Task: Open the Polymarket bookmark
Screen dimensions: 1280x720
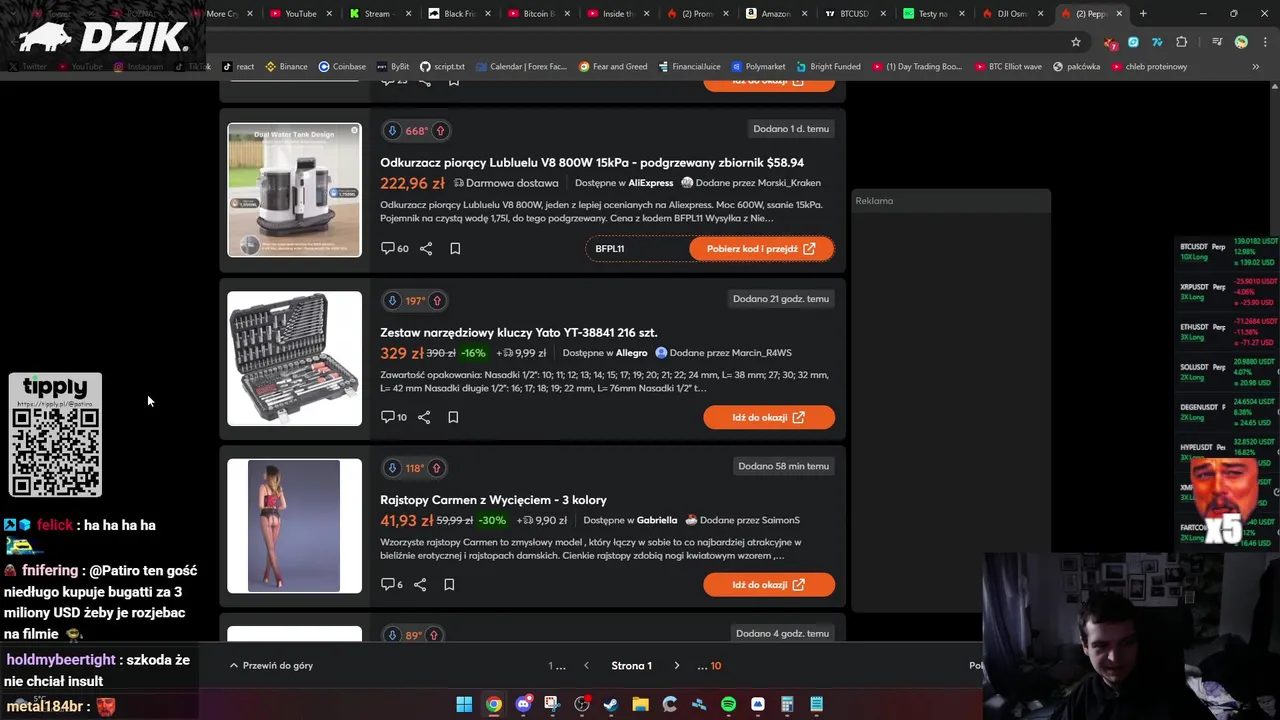Action: click(758, 67)
